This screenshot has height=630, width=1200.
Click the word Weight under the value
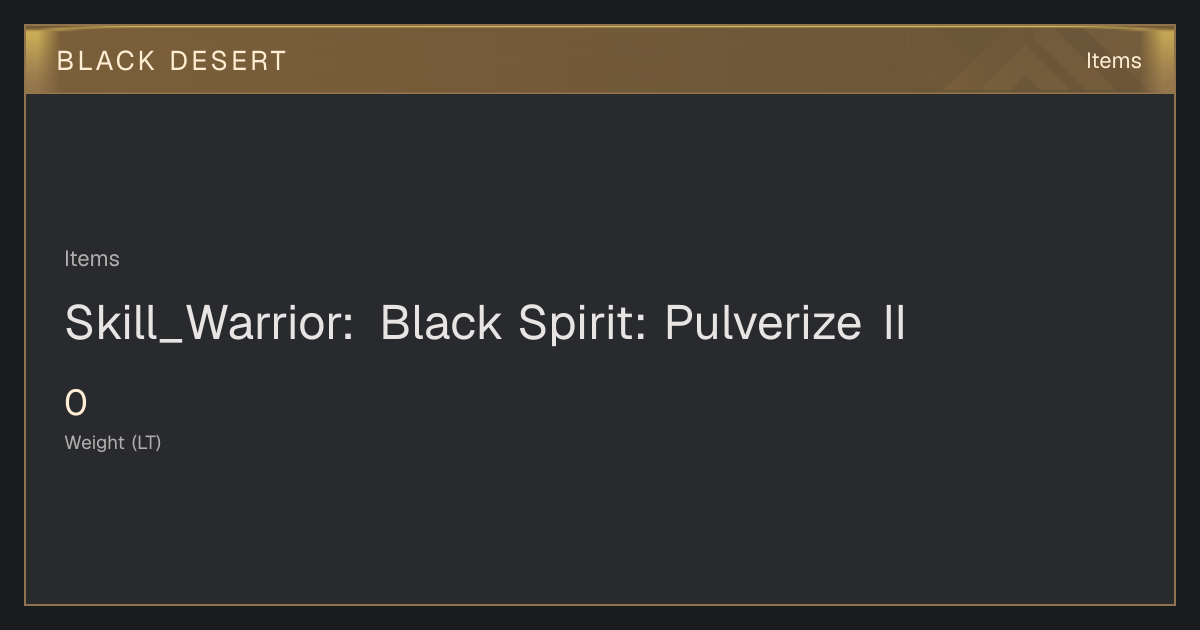tap(95, 442)
